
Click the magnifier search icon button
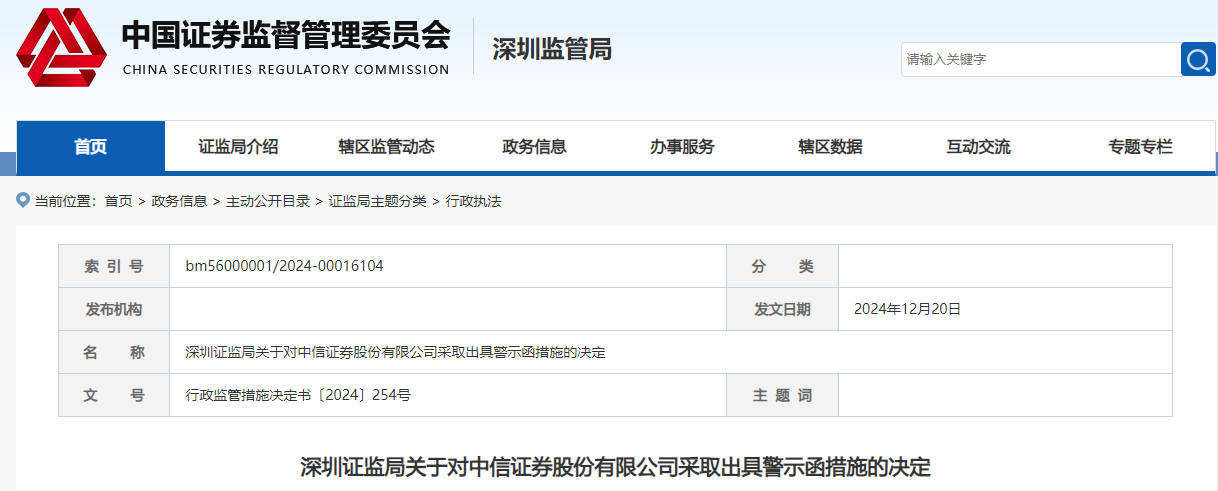point(1197,60)
